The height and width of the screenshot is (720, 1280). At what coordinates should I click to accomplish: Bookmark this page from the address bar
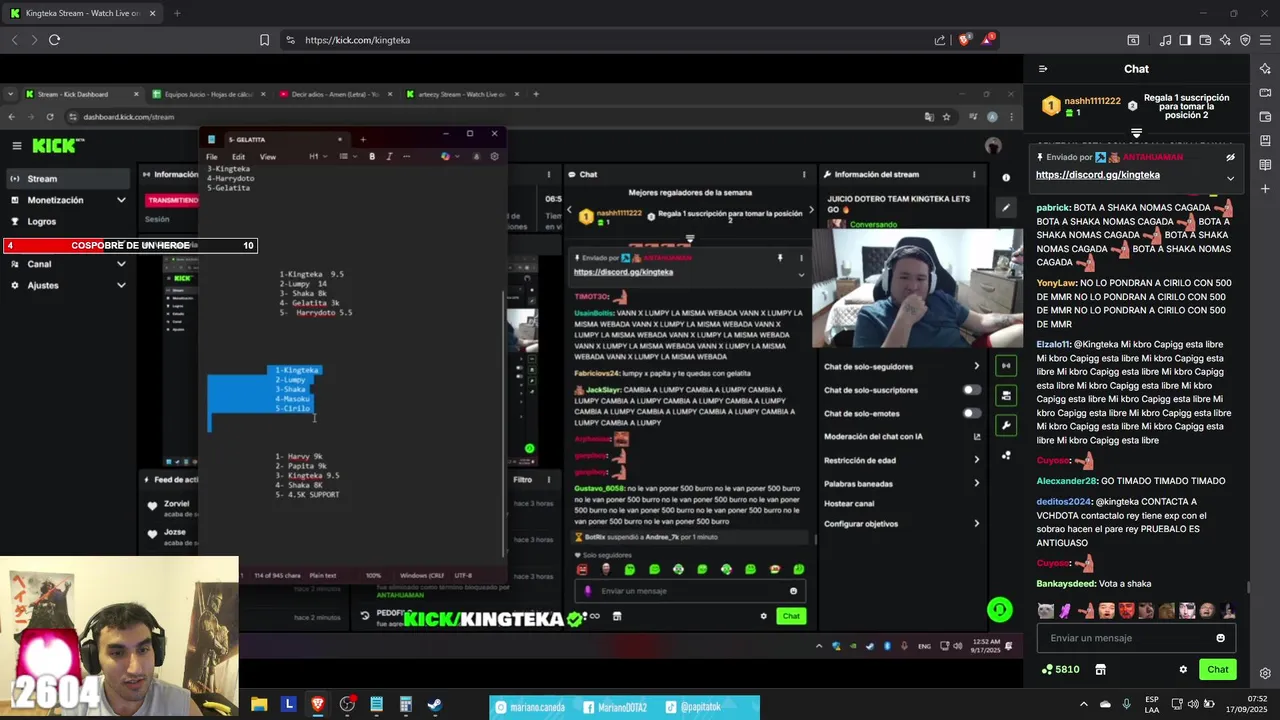click(264, 40)
